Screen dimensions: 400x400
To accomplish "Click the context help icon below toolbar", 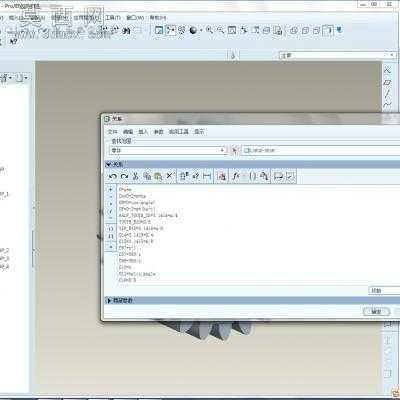I will point(13,42).
